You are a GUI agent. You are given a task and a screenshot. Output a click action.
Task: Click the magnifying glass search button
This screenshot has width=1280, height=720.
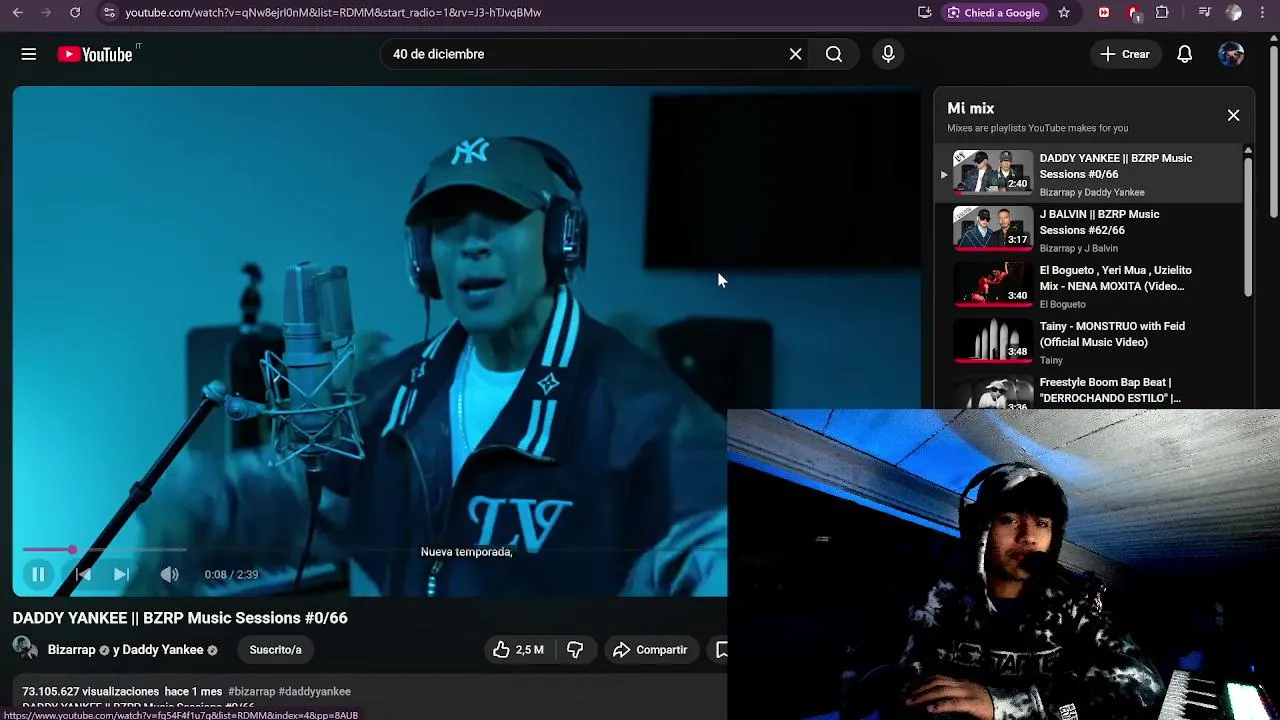pyautogui.click(x=834, y=54)
